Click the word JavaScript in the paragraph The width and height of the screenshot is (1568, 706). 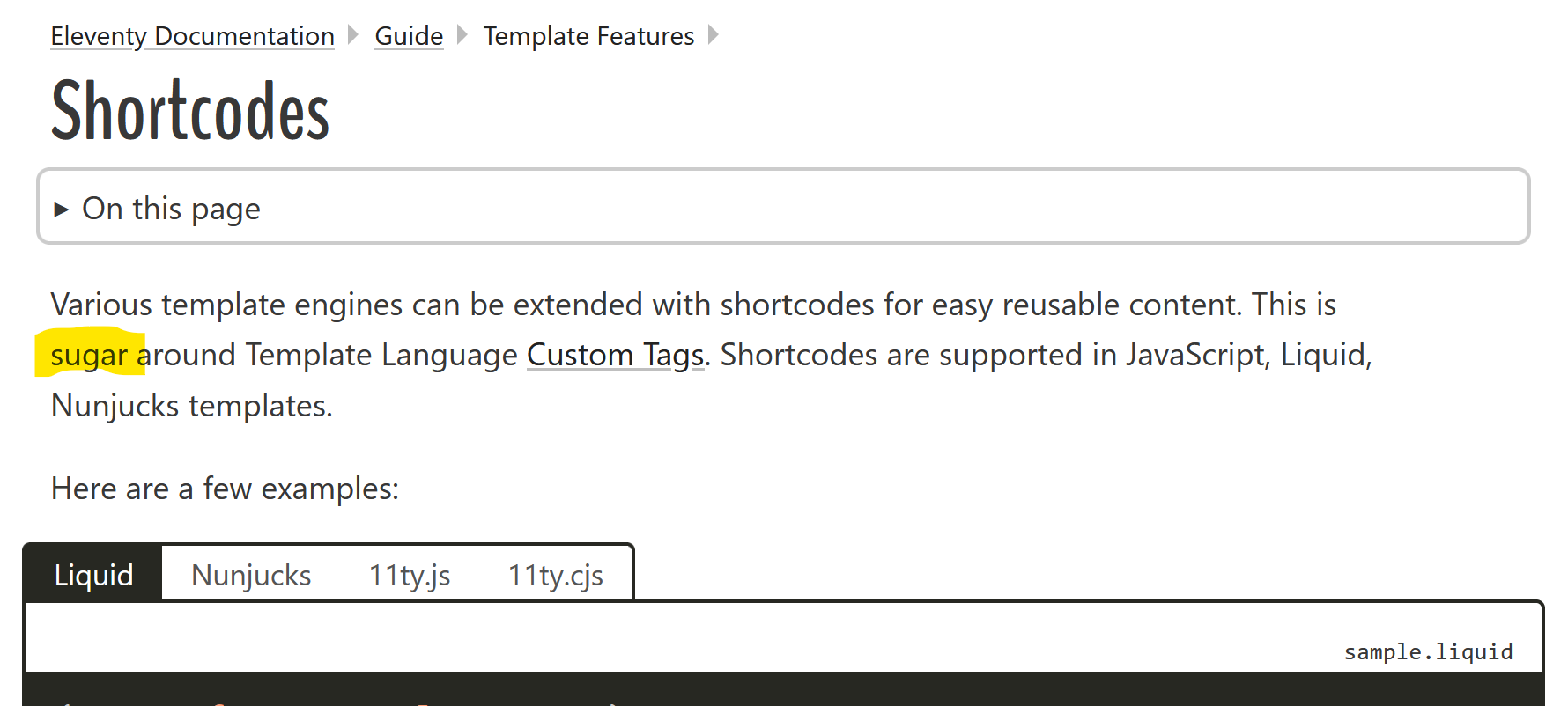[x=1195, y=355]
